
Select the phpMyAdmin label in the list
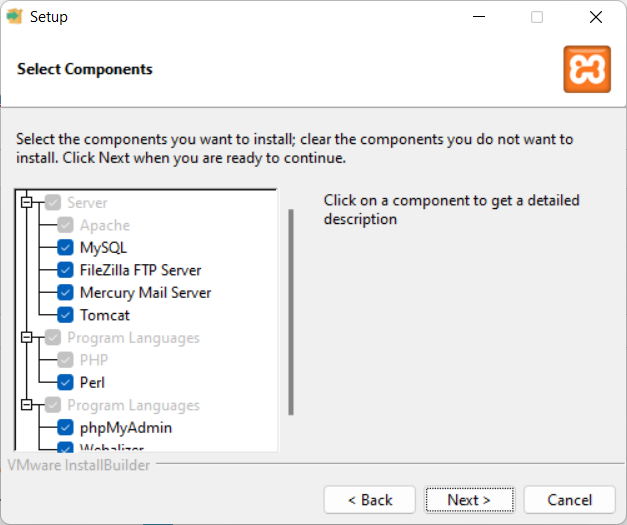[126, 428]
